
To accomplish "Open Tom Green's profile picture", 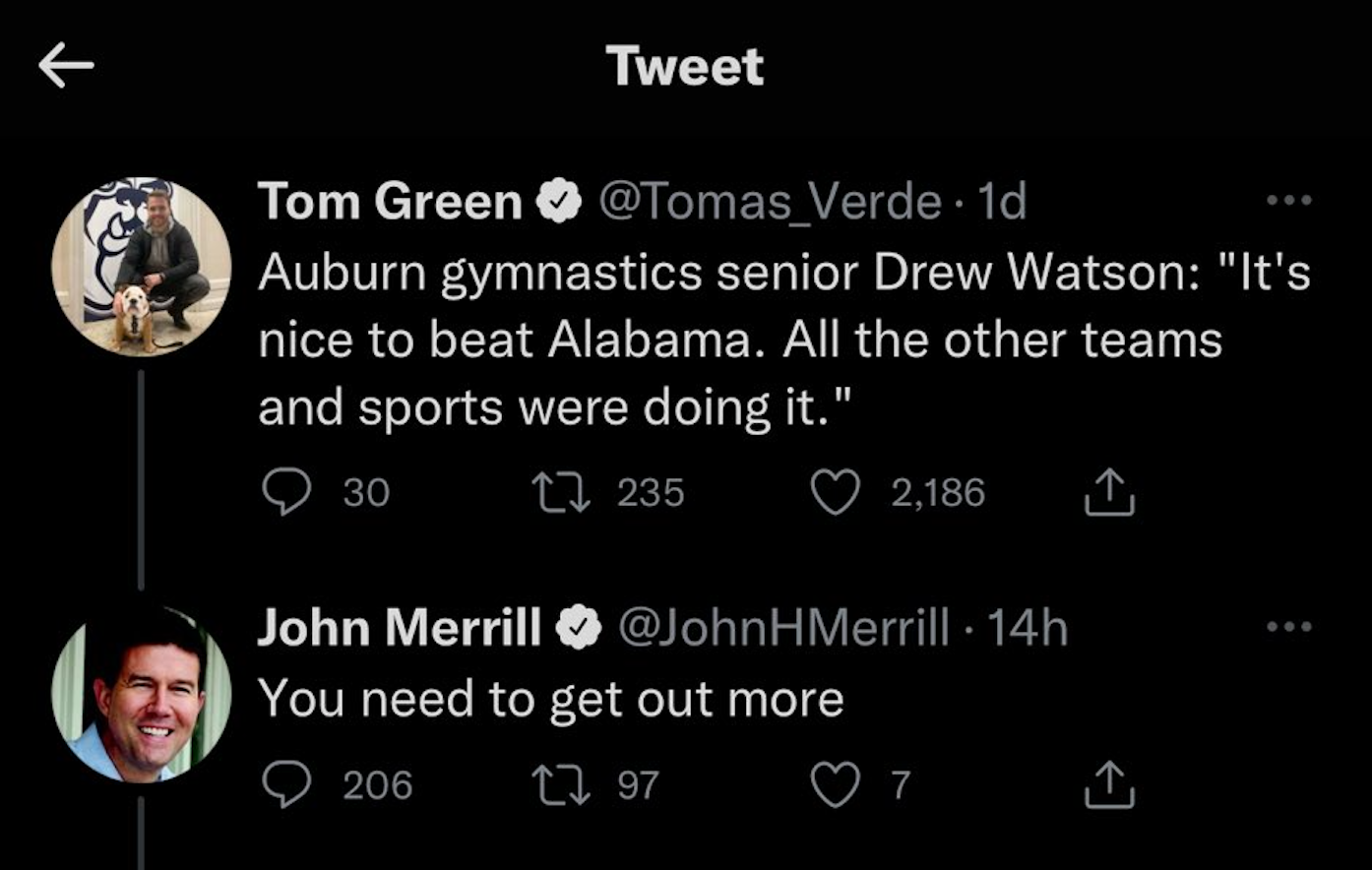I will coord(142,267).
